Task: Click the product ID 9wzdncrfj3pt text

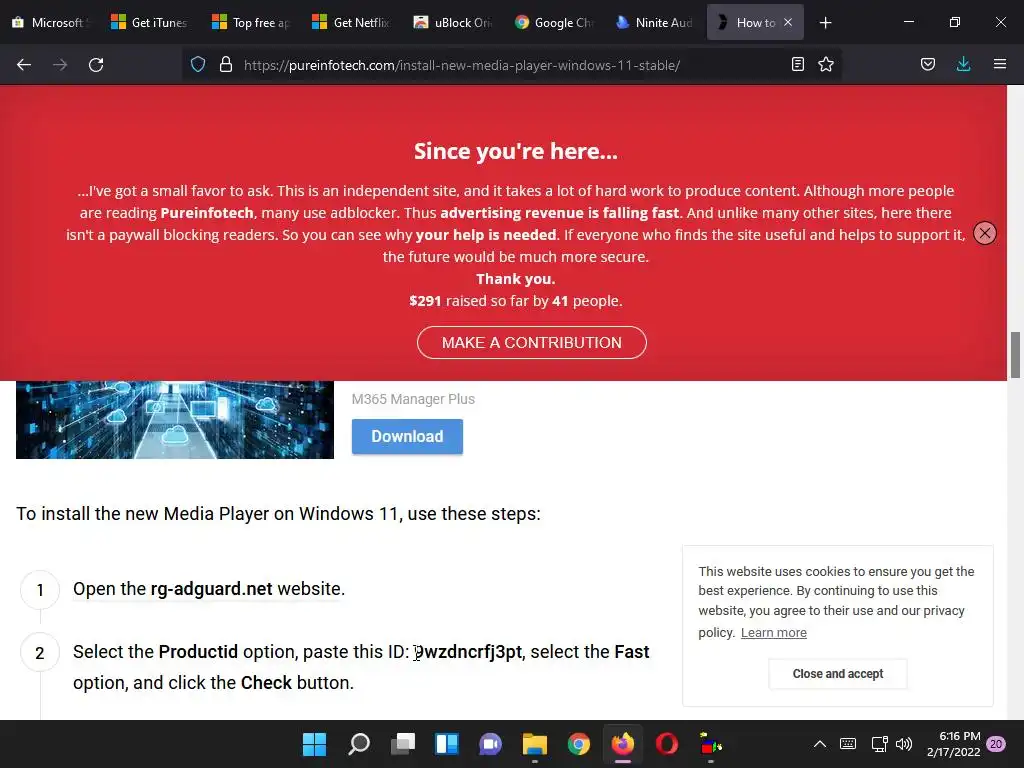Action: 468,652
